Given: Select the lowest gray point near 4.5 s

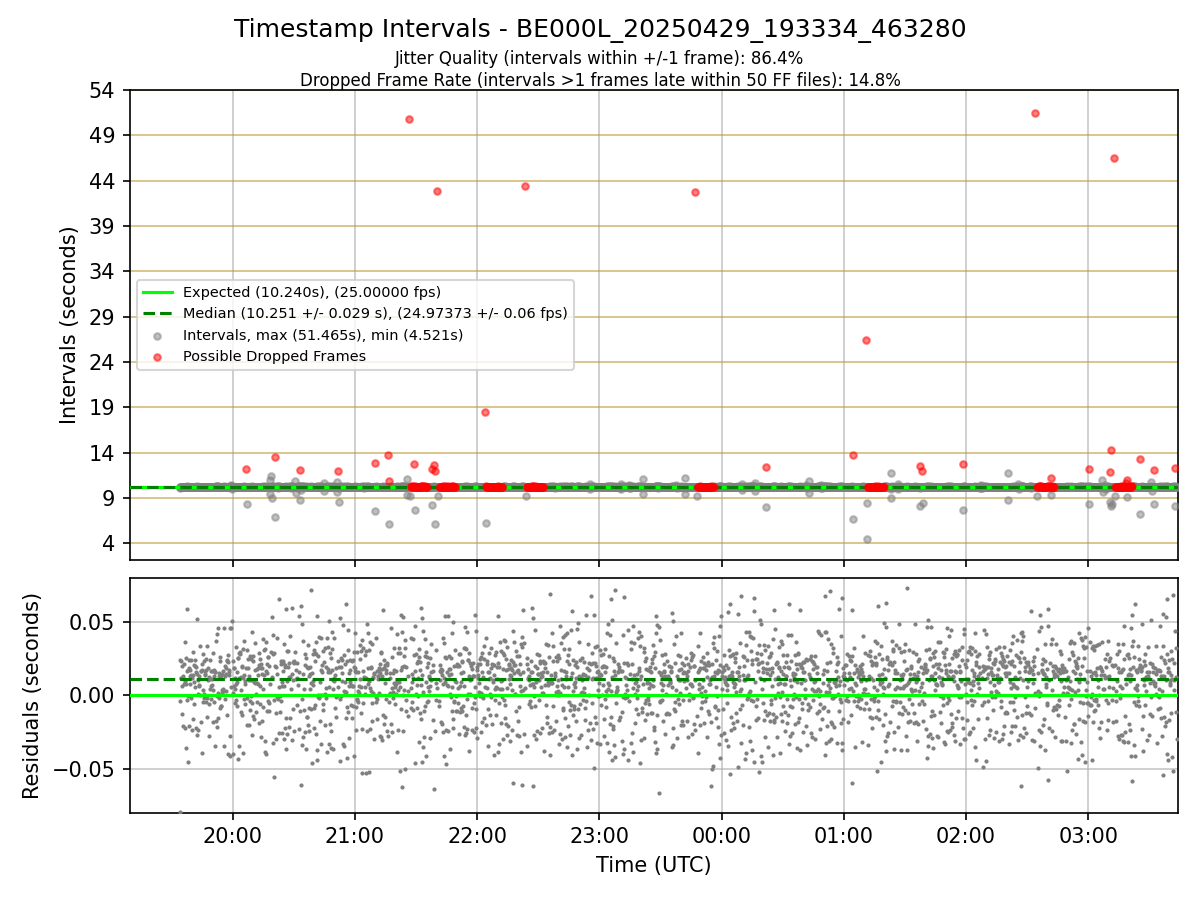Looking at the screenshot, I should coord(867,539).
